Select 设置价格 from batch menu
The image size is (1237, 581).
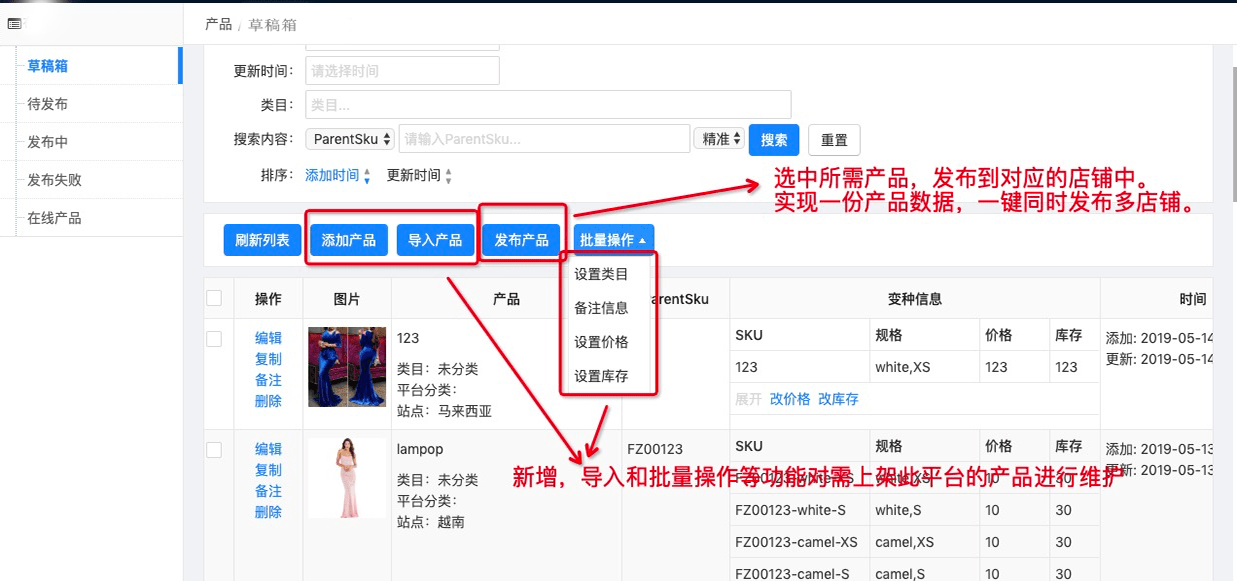(601, 342)
